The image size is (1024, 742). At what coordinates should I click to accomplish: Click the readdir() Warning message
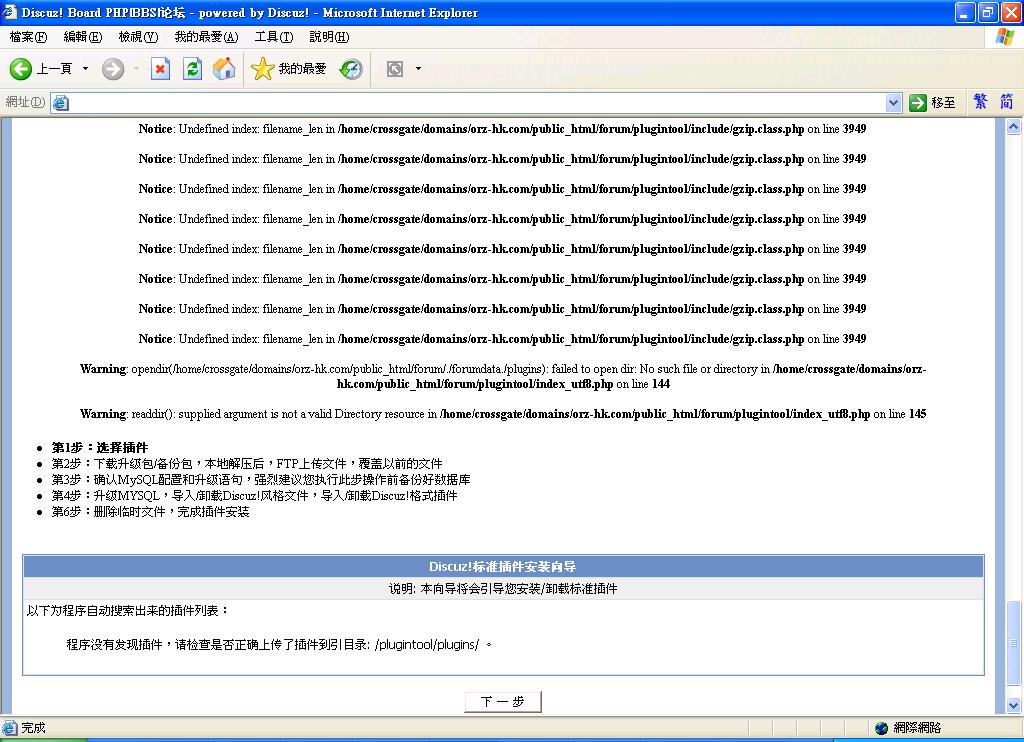pyautogui.click(x=503, y=413)
